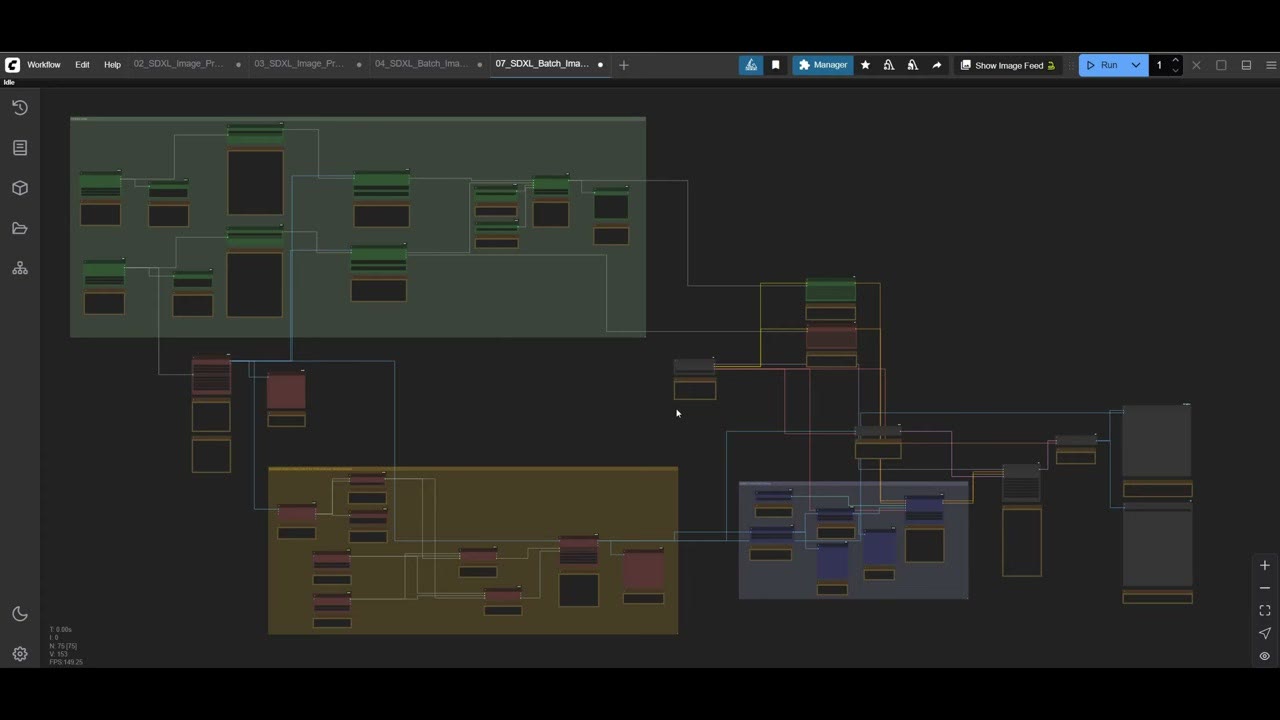Viewport: 1280px width, 720px height.
Task: Open the Settings gear icon
Action: click(x=20, y=654)
